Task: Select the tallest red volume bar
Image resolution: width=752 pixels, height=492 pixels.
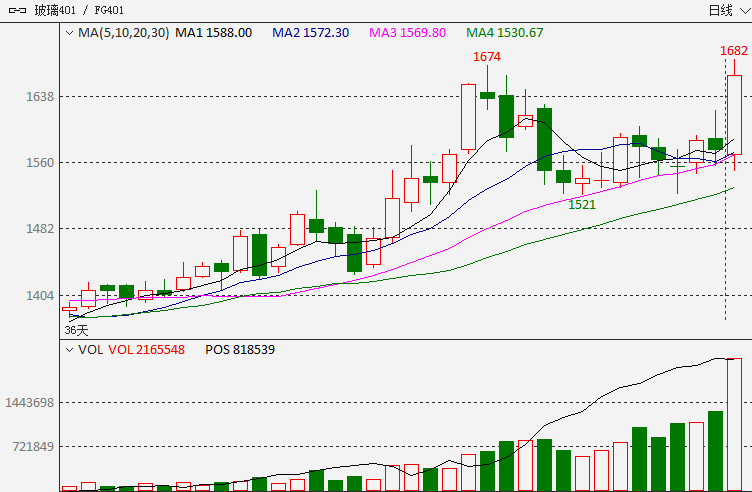Action: tap(734, 424)
